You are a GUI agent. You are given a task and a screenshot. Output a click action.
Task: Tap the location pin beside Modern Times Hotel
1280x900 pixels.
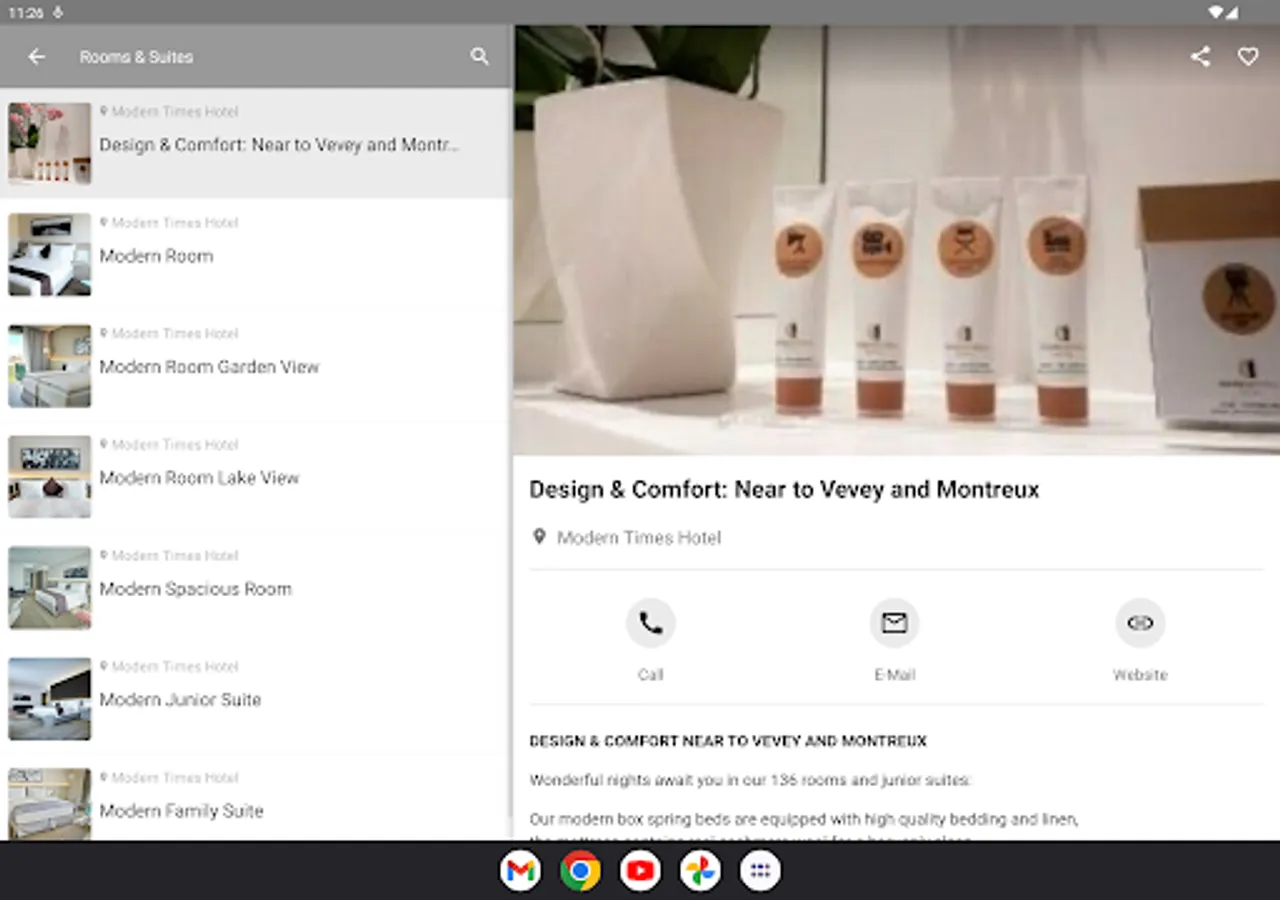(x=539, y=537)
